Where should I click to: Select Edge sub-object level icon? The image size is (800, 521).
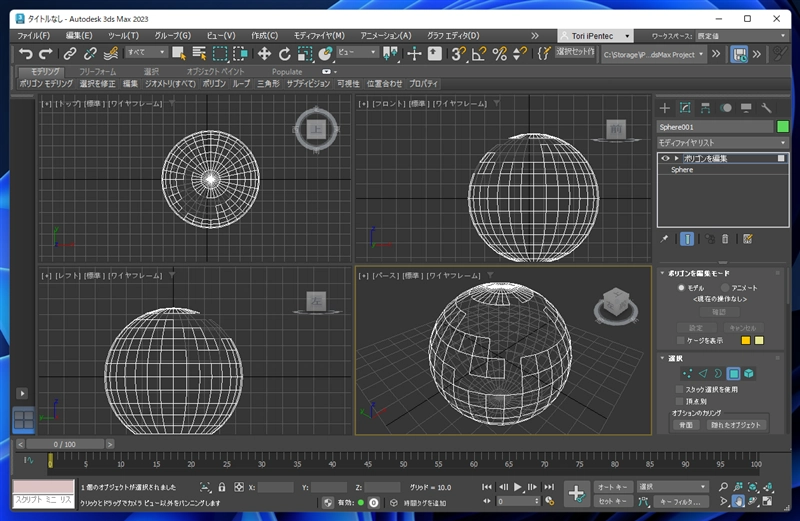[703, 374]
